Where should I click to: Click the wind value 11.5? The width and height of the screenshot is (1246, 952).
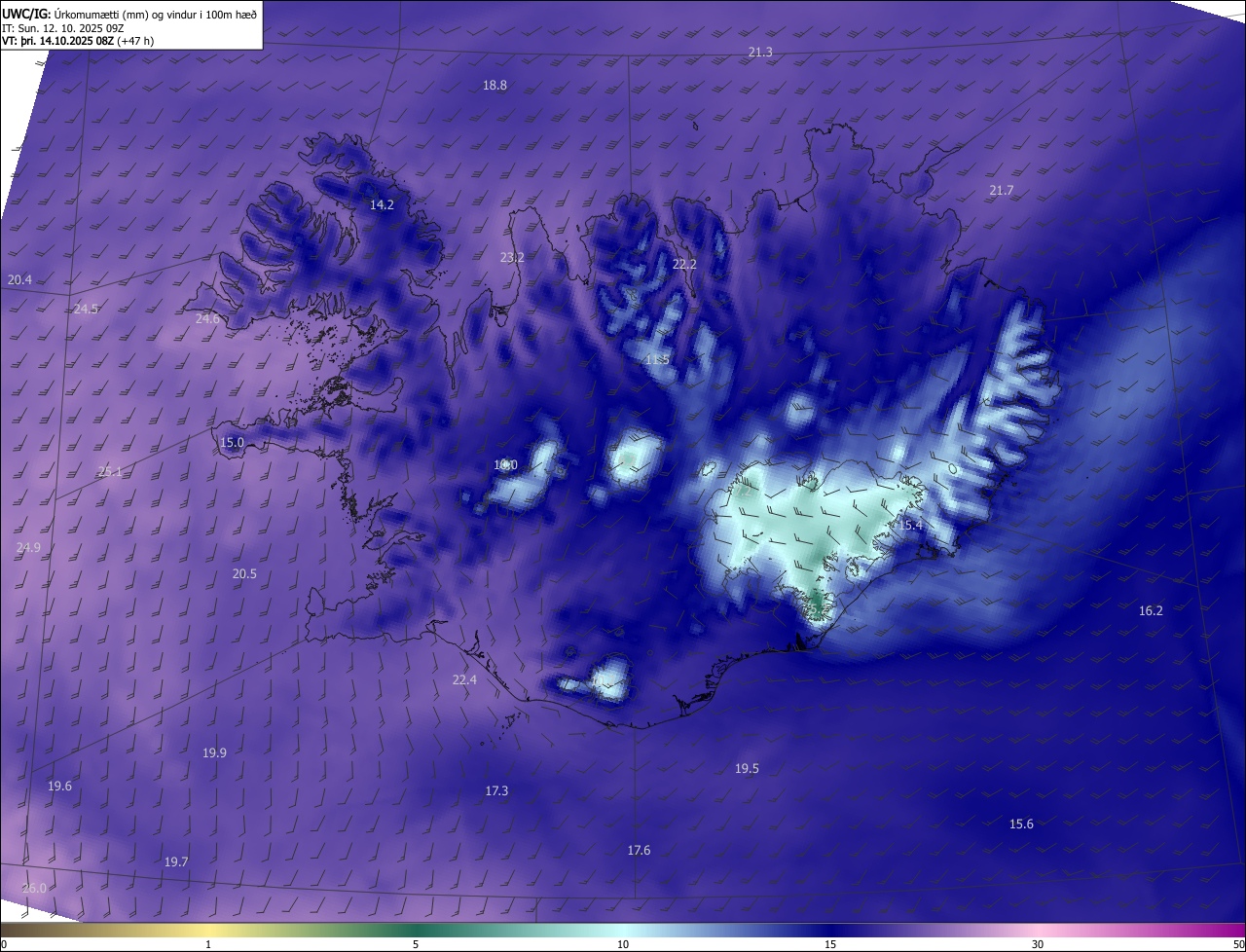coord(657,359)
